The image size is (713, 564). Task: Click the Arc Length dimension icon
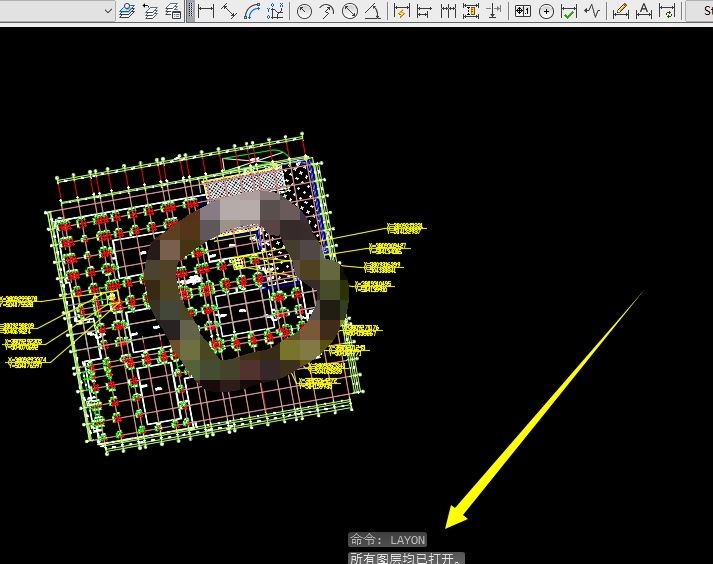[x=253, y=12]
